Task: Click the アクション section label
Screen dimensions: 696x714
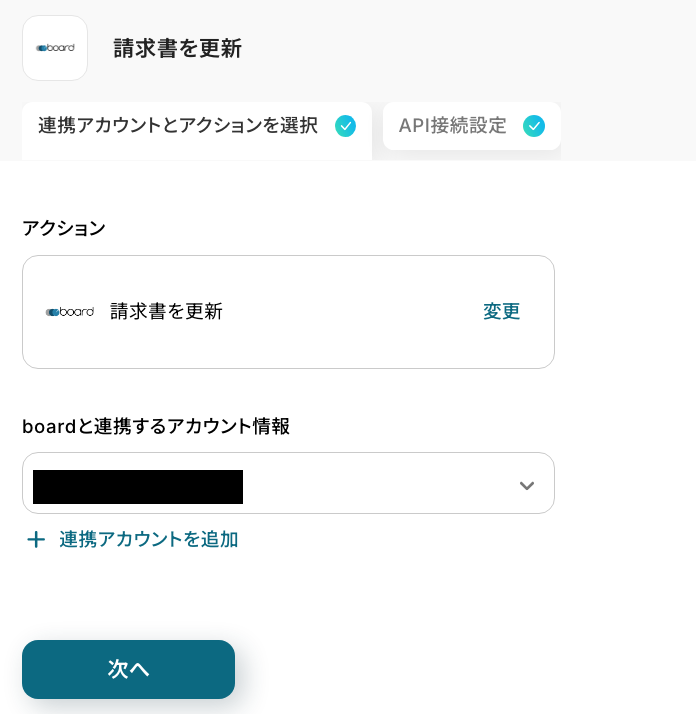Action: pos(63,228)
